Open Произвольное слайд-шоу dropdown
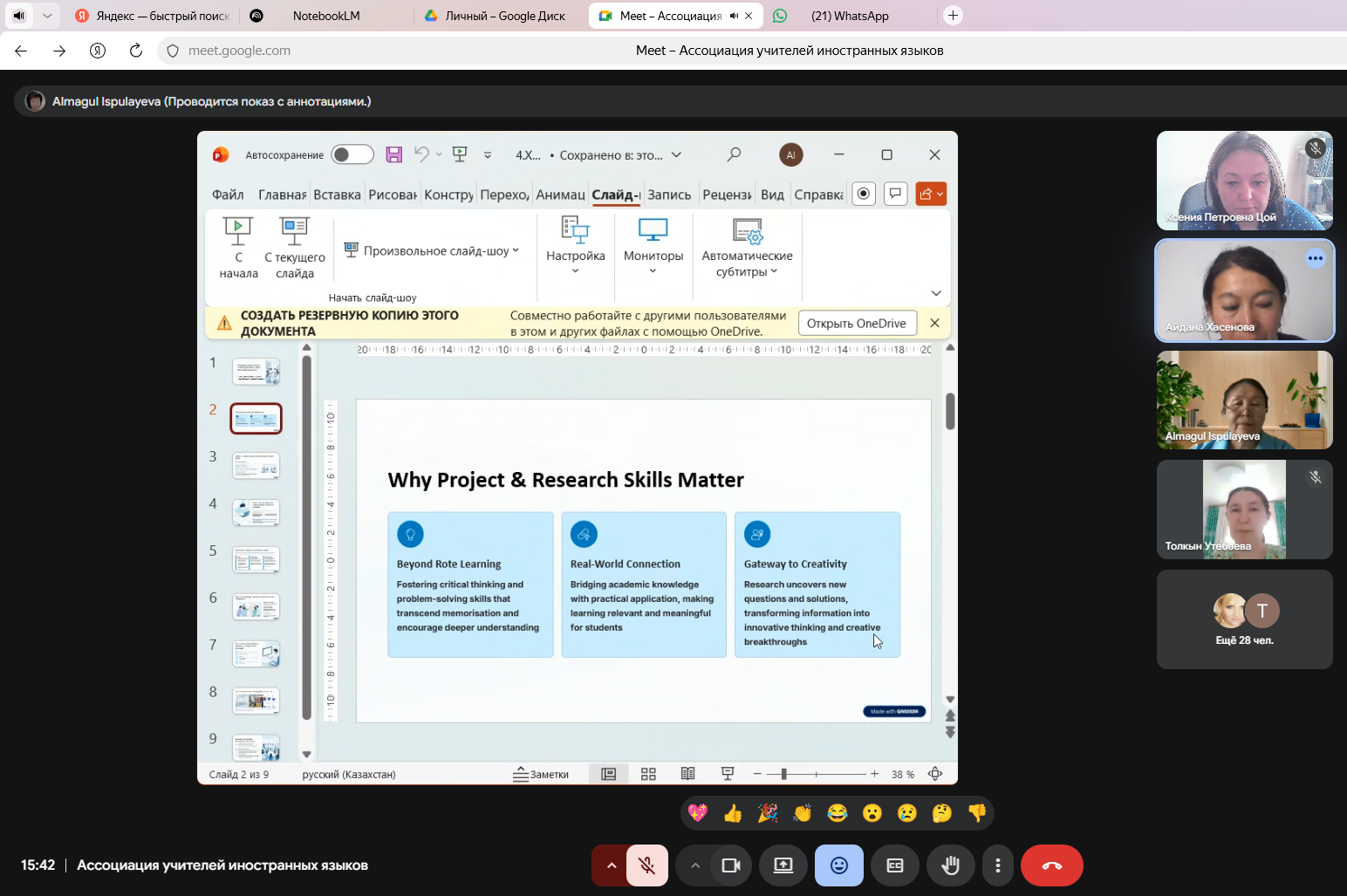The width and height of the screenshot is (1347, 896). [x=433, y=250]
